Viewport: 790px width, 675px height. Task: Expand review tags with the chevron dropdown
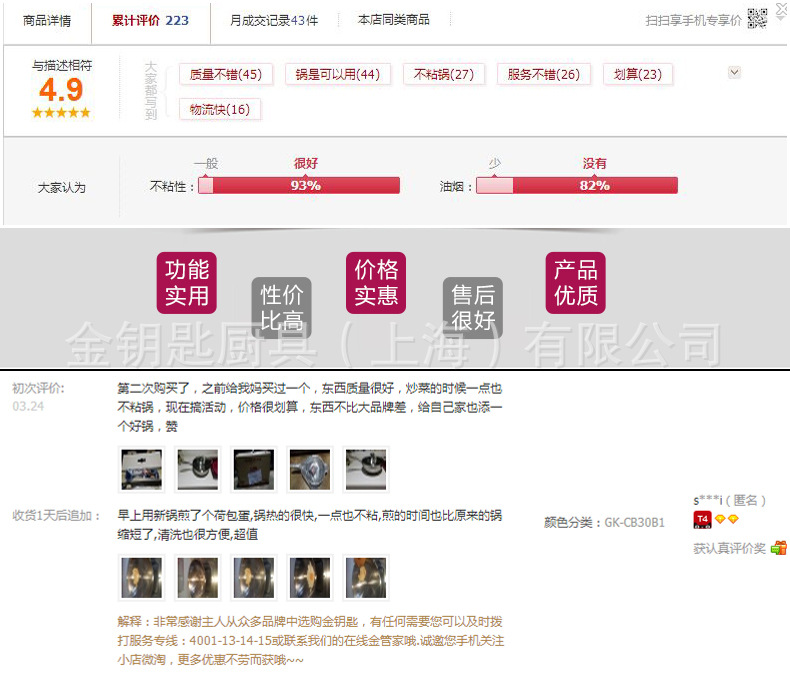(734, 73)
